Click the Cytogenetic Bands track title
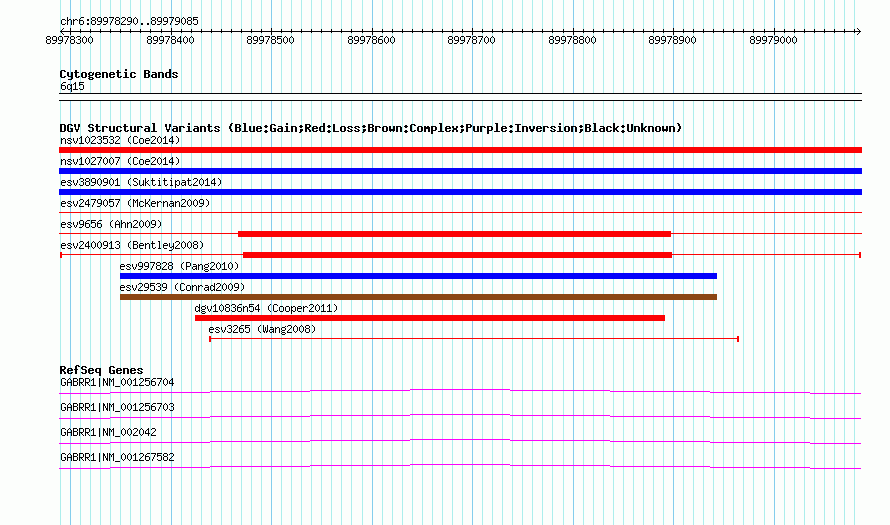This screenshot has width=890, height=525. pos(119,74)
